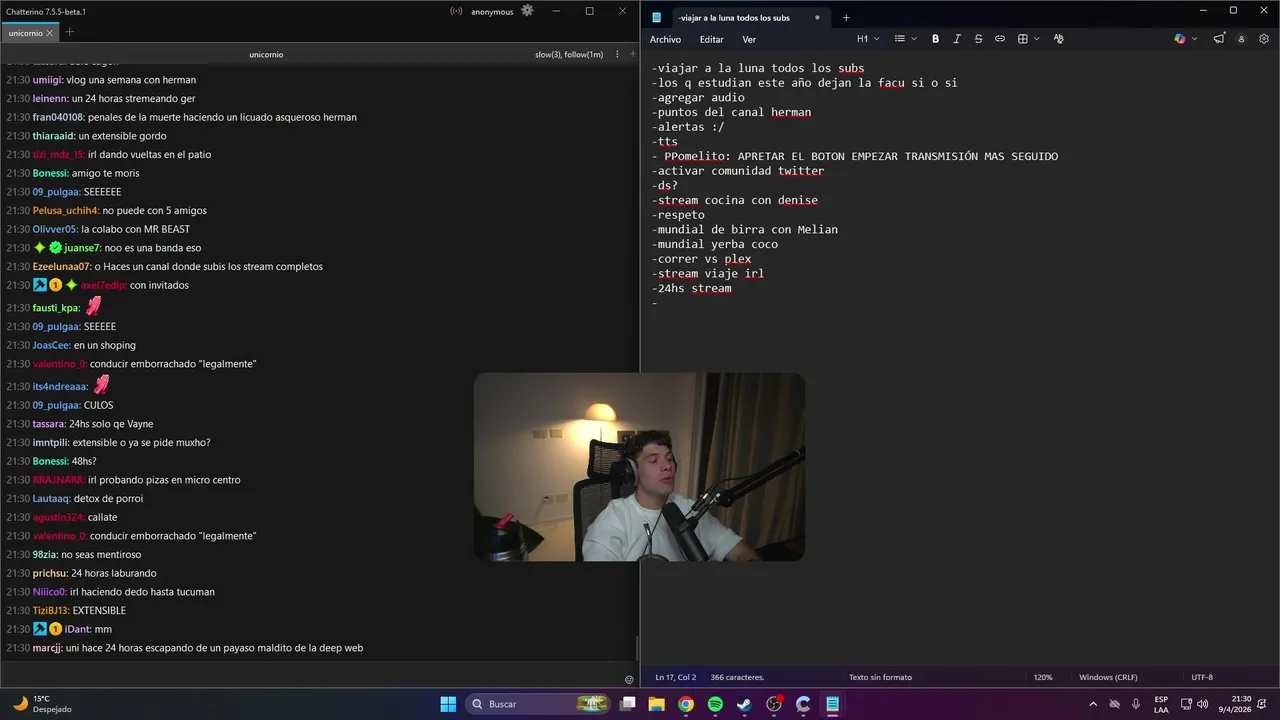Clear formatting with the Notepad toolbar icon

click(x=1058, y=39)
